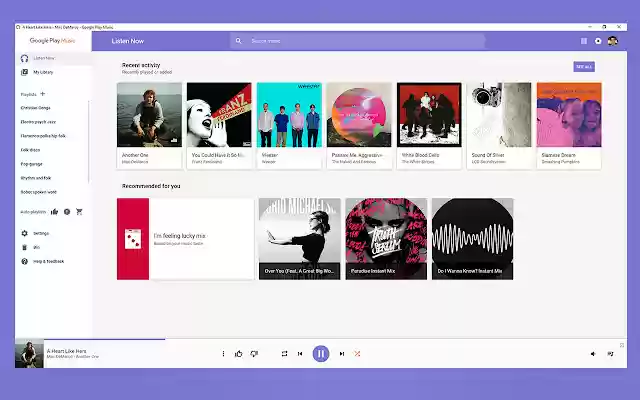This screenshot has height=400, width=640.
Task: Pause the current song
Action: point(321,353)
